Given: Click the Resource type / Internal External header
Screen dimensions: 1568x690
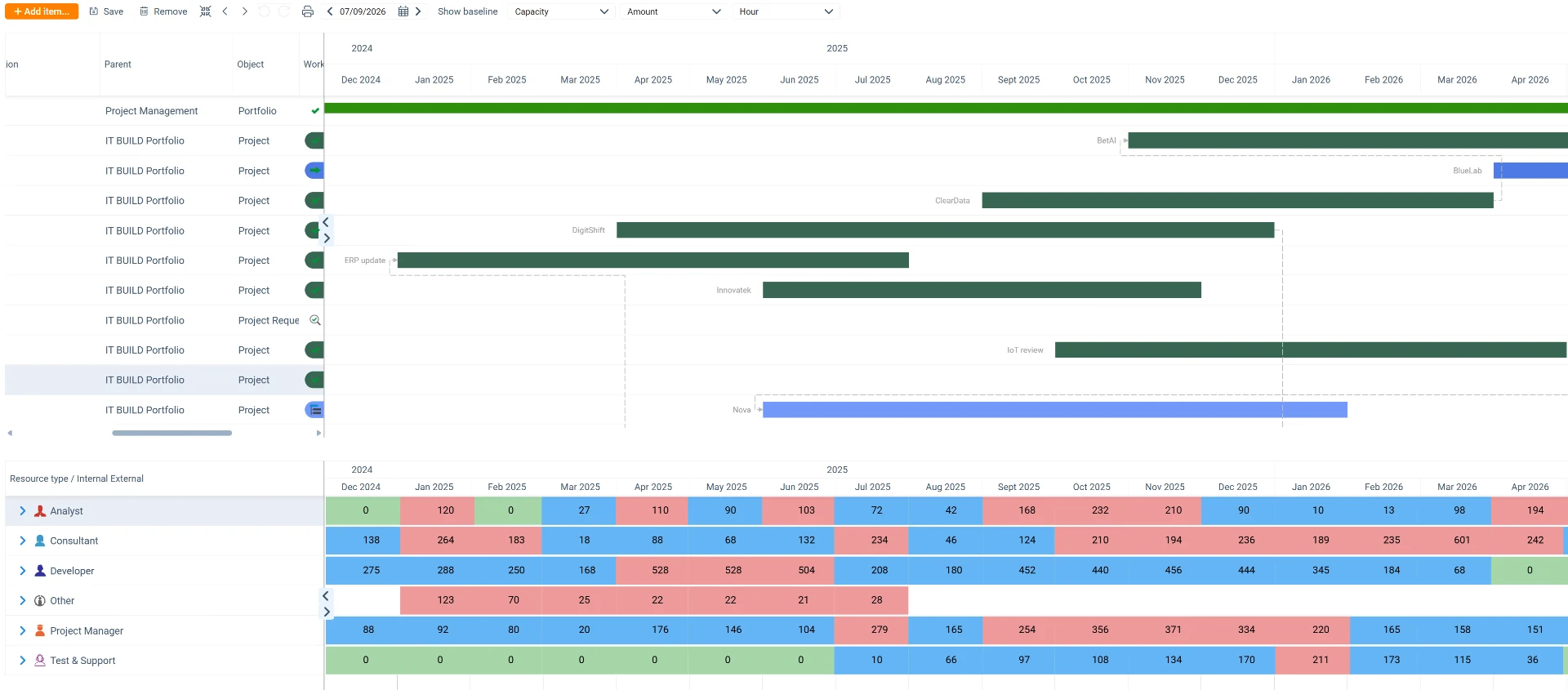Looking at the screenshot, I should pyautogui.click(x=77, y=479).
